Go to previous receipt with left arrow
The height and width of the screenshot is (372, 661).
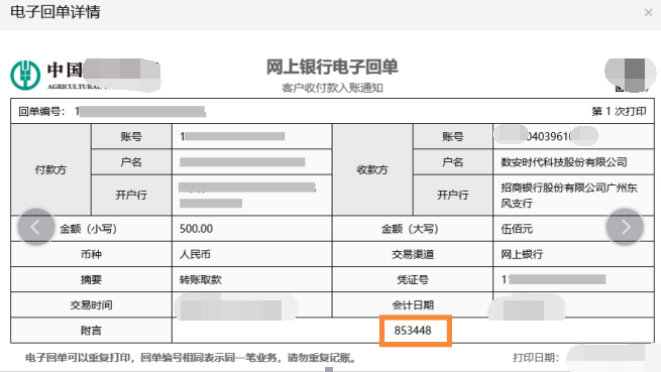click(36, 227)
